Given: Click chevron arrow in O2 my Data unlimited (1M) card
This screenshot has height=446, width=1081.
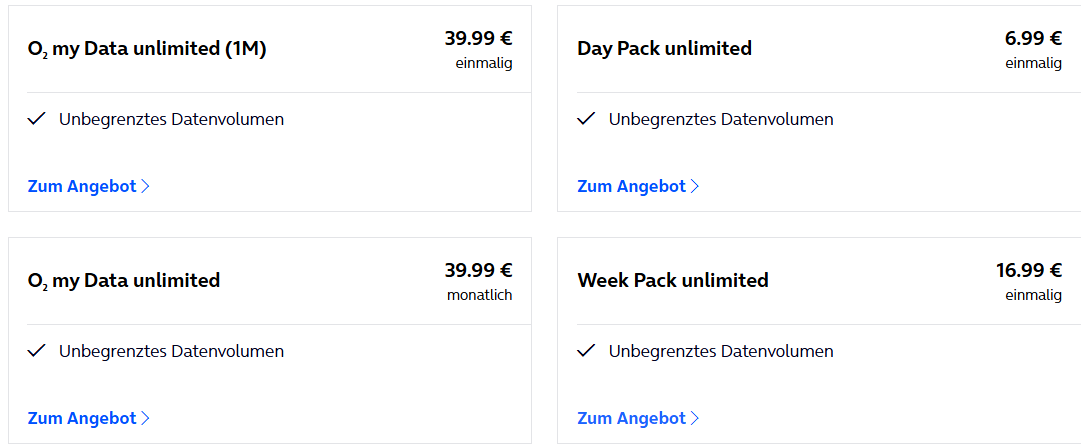Looking at the screenshot, I should [x=145, y=186].
